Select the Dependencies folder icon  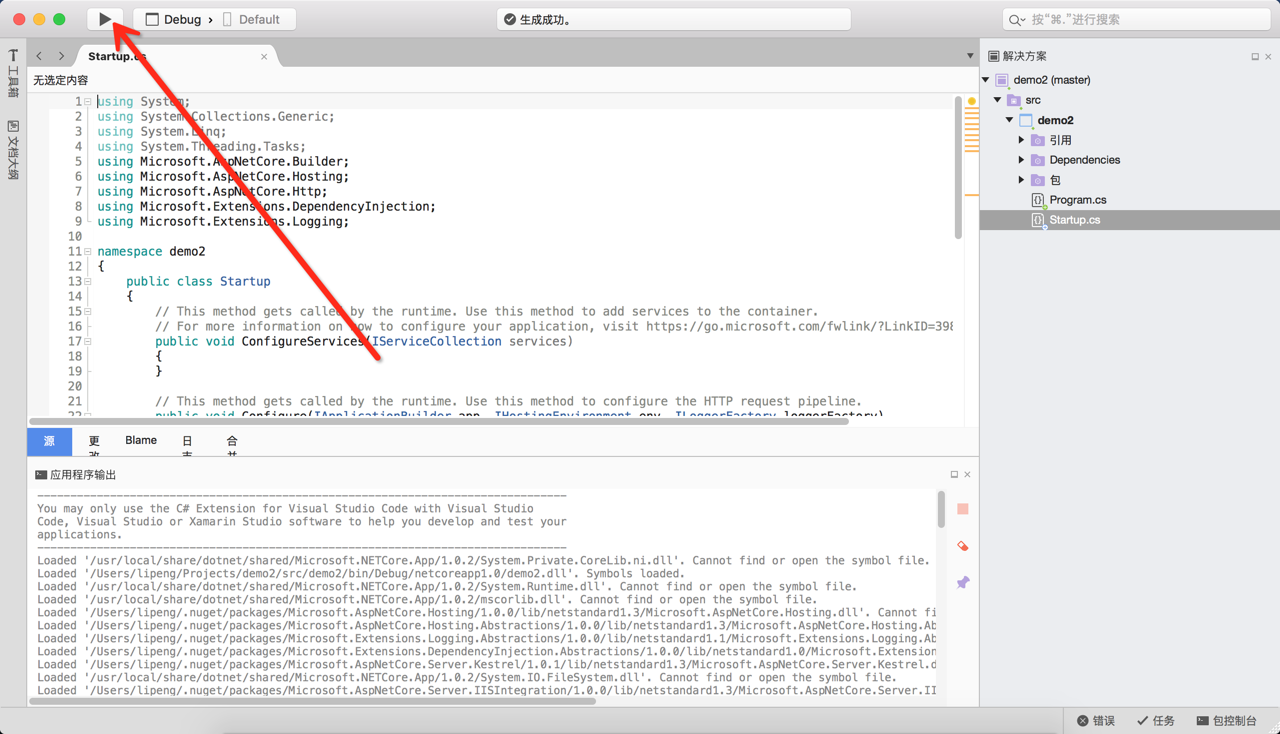coord(1038,160)
